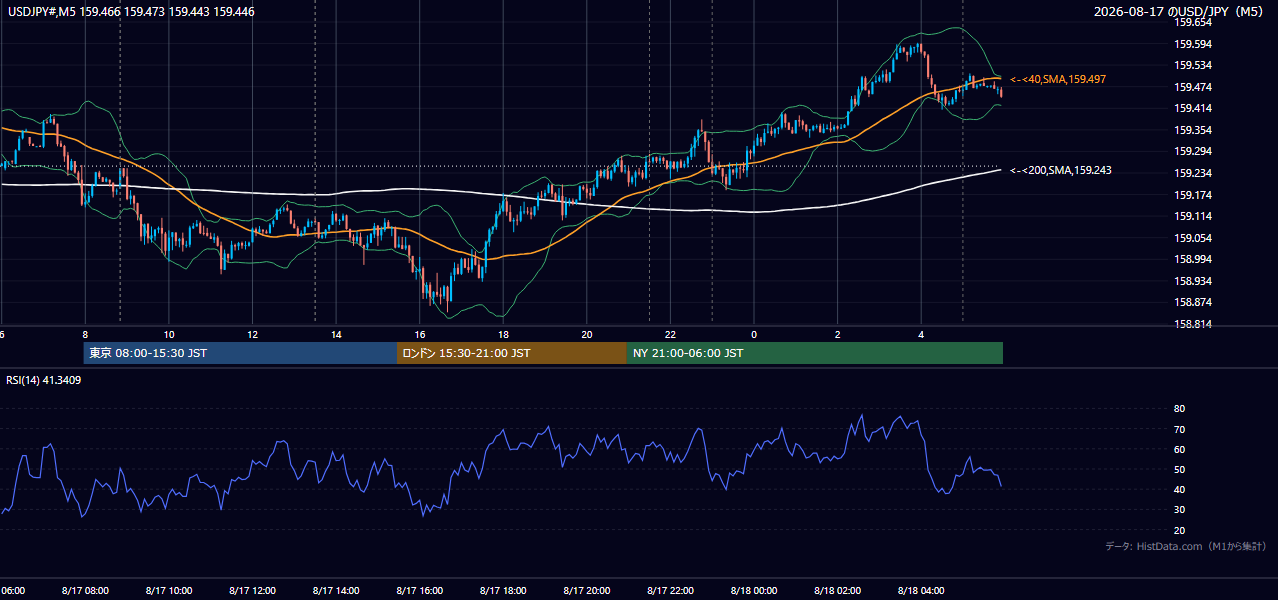Click RSI scale level 50
The width and height of the screenshot is (1278, 600).
tap(1179, 469)
